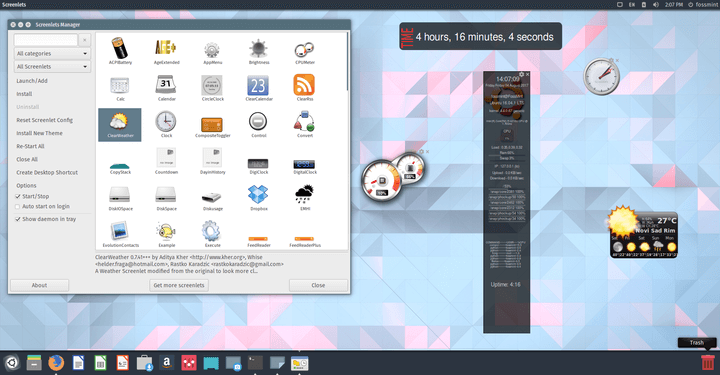720x375 pixels.
Task: Select the CircleClock screenlet
Action: 212,88
